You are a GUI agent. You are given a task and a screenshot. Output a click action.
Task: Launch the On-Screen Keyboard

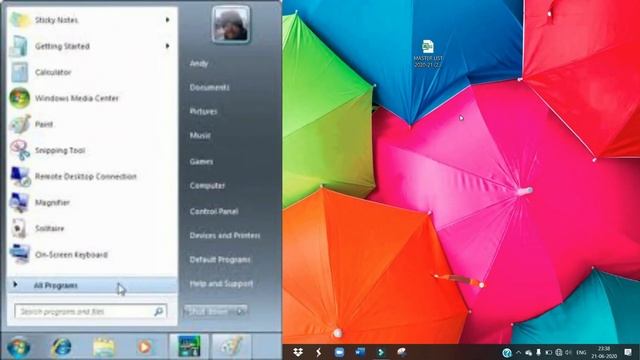pos(92,255)
